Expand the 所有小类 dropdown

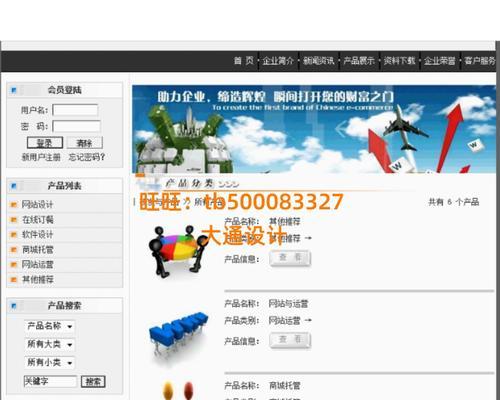tap(50, 362)
